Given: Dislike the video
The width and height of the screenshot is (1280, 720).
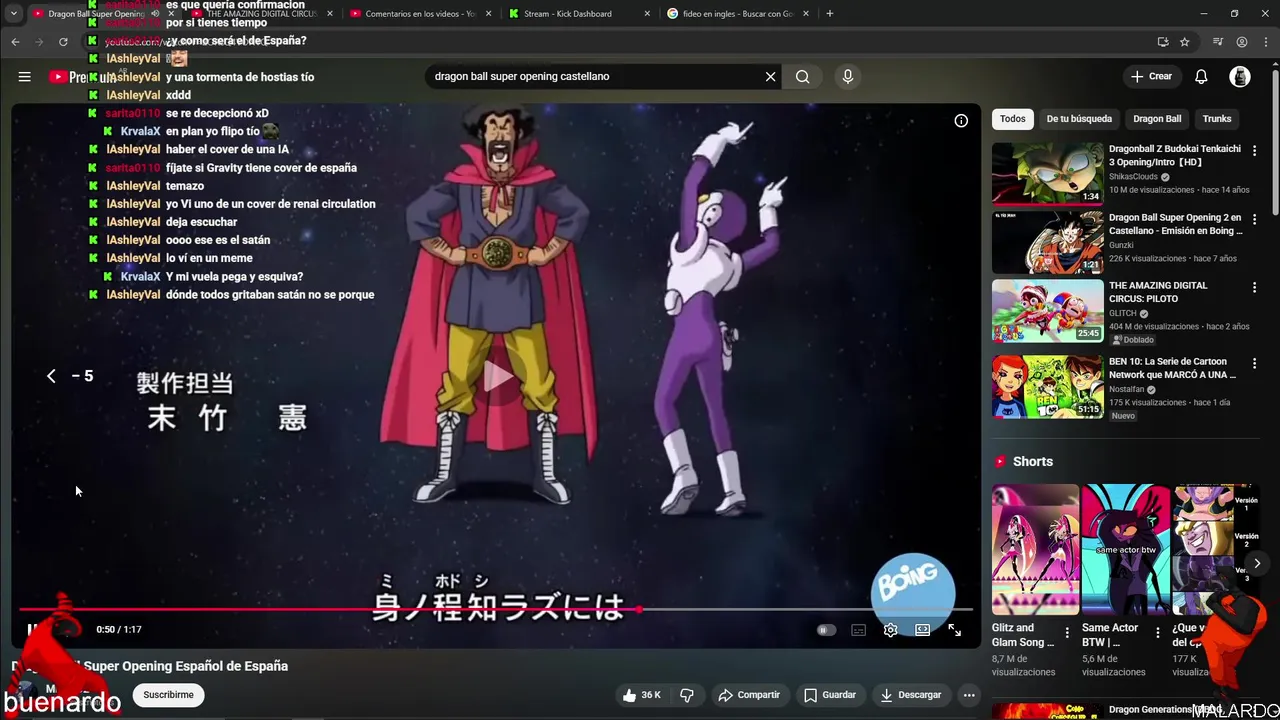Looking at the screenshot, I should pos(687,695).
